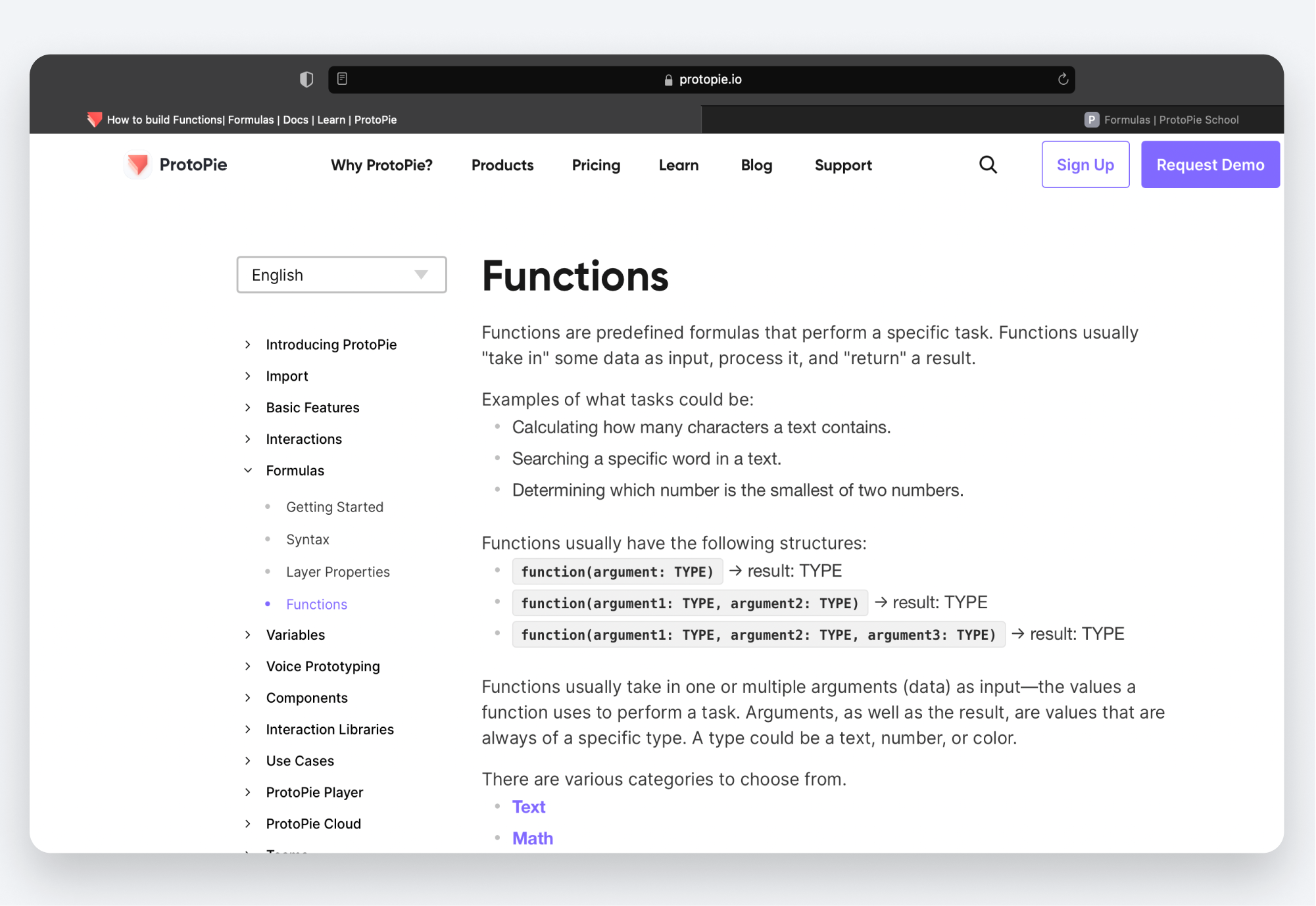The width and height of the screenshot is (1316, 906).
Task: Expand the Introducing ProtoPie section
Action: 247,344
